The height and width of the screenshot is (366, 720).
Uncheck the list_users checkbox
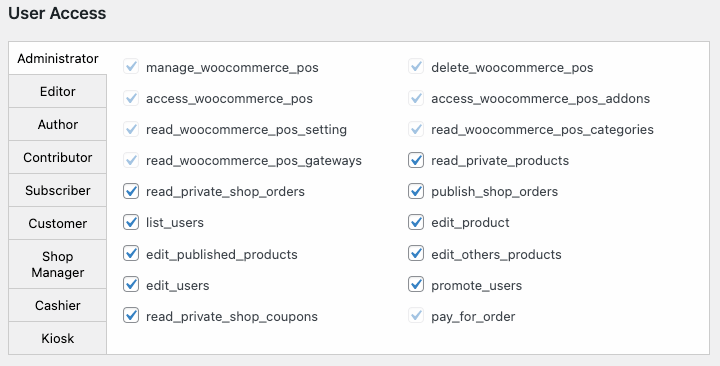pyautogui.click(x=131, y=222)
